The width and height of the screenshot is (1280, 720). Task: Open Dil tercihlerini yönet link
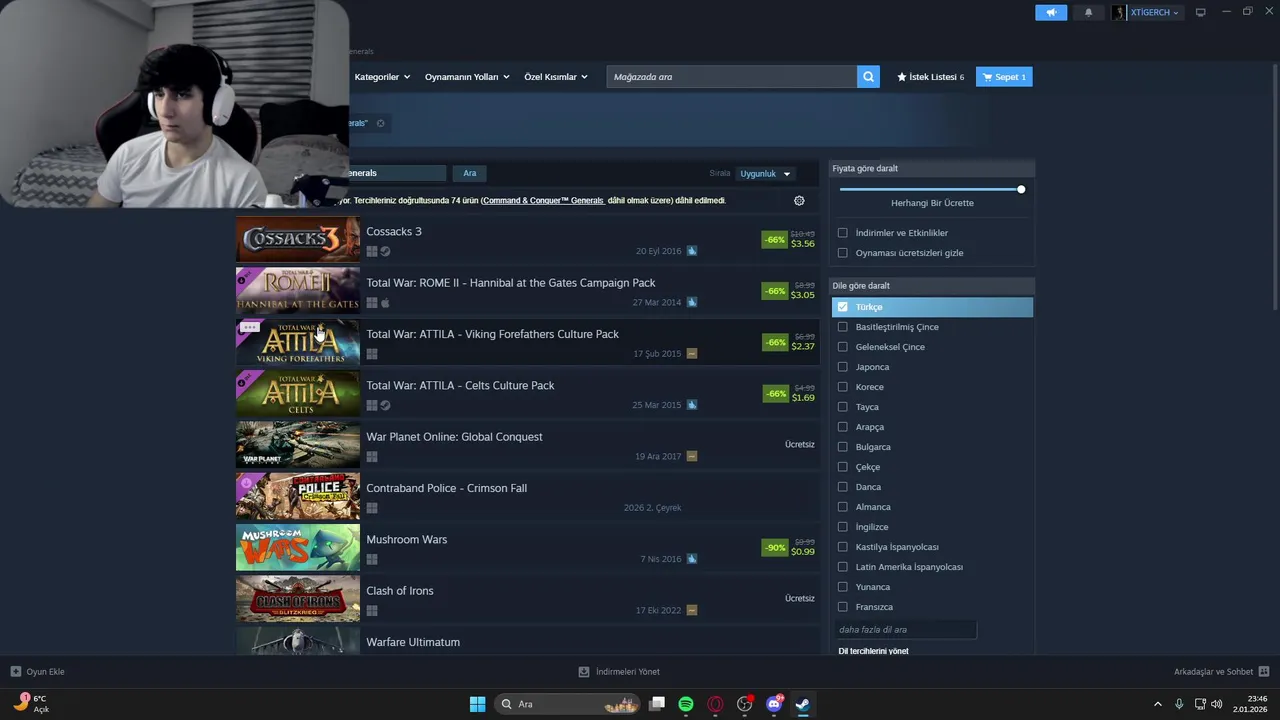pos(873,651)
